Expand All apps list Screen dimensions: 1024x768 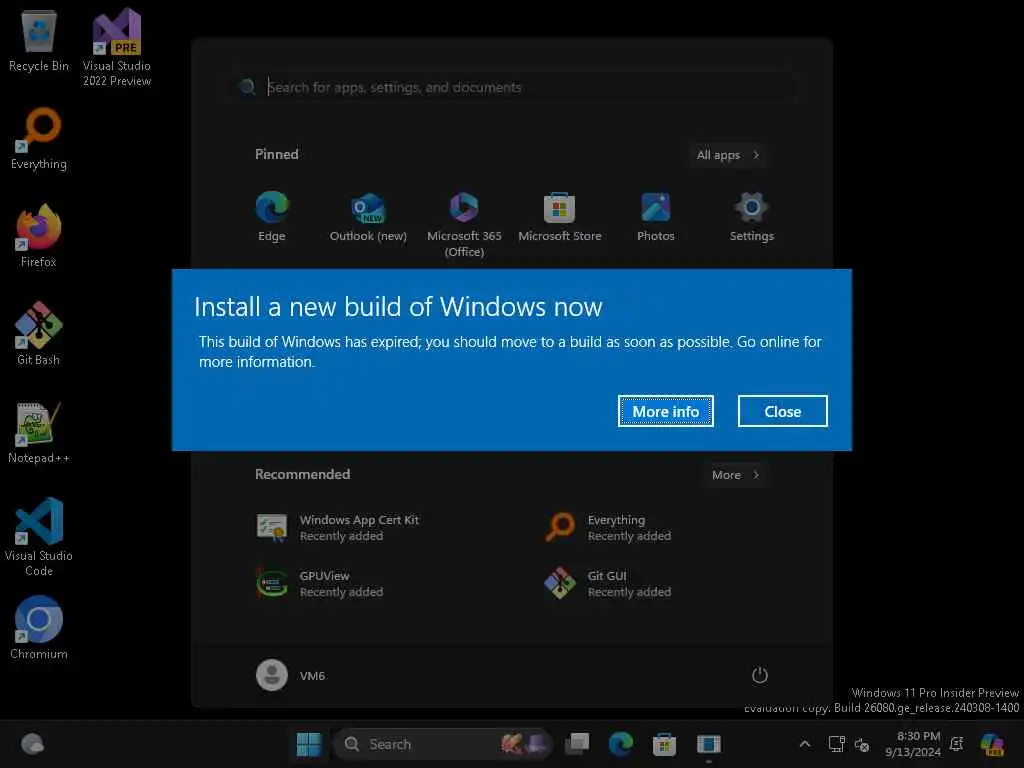click(727, 155)
